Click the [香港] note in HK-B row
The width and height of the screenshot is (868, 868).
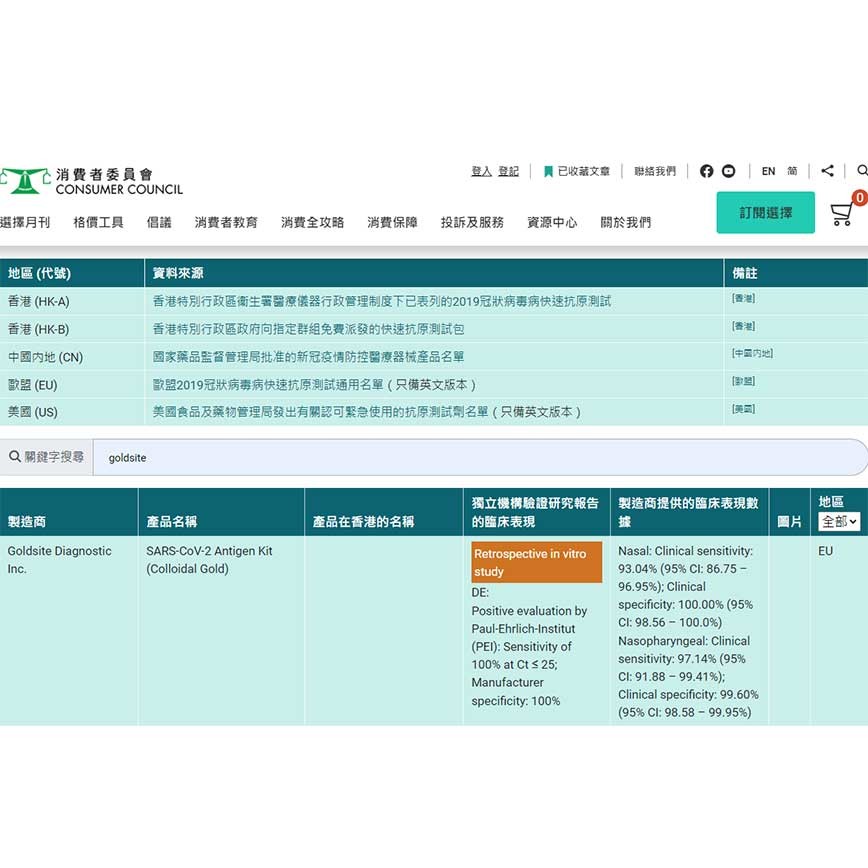pos(743,326)
